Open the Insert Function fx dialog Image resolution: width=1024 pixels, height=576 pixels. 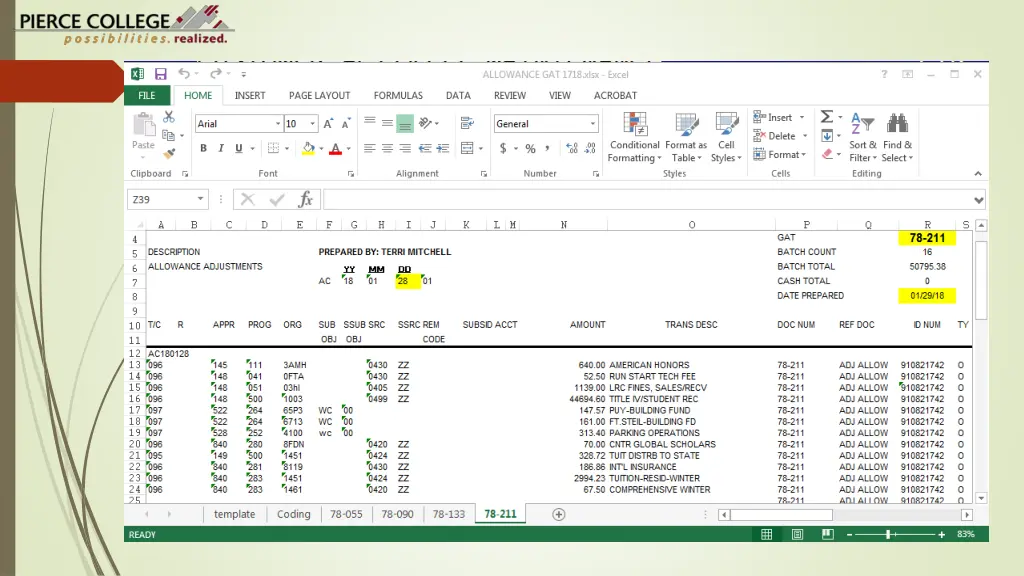pyautogui.click(x=306, y=199)
